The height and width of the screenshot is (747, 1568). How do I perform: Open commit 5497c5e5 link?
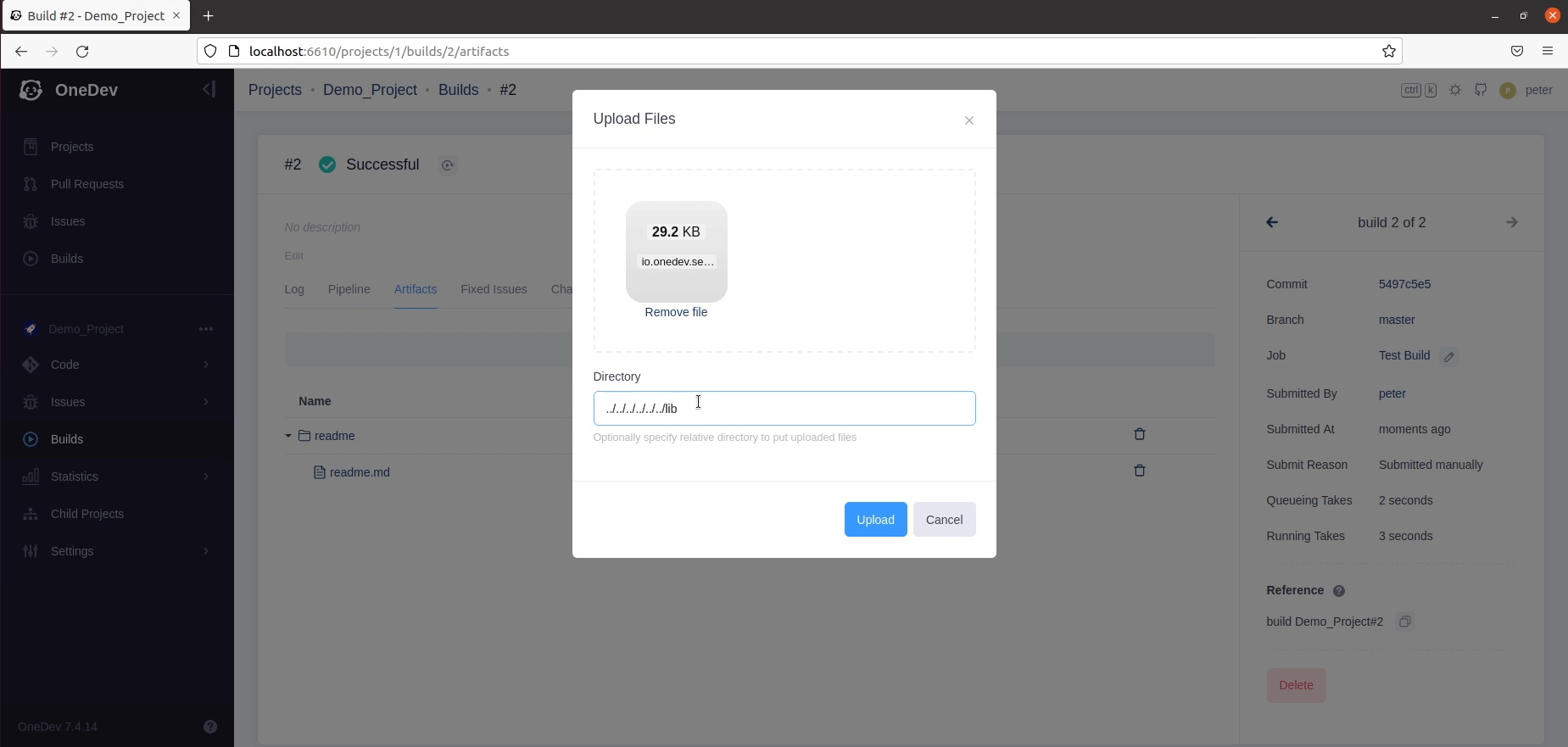(x=1404, y=284)
